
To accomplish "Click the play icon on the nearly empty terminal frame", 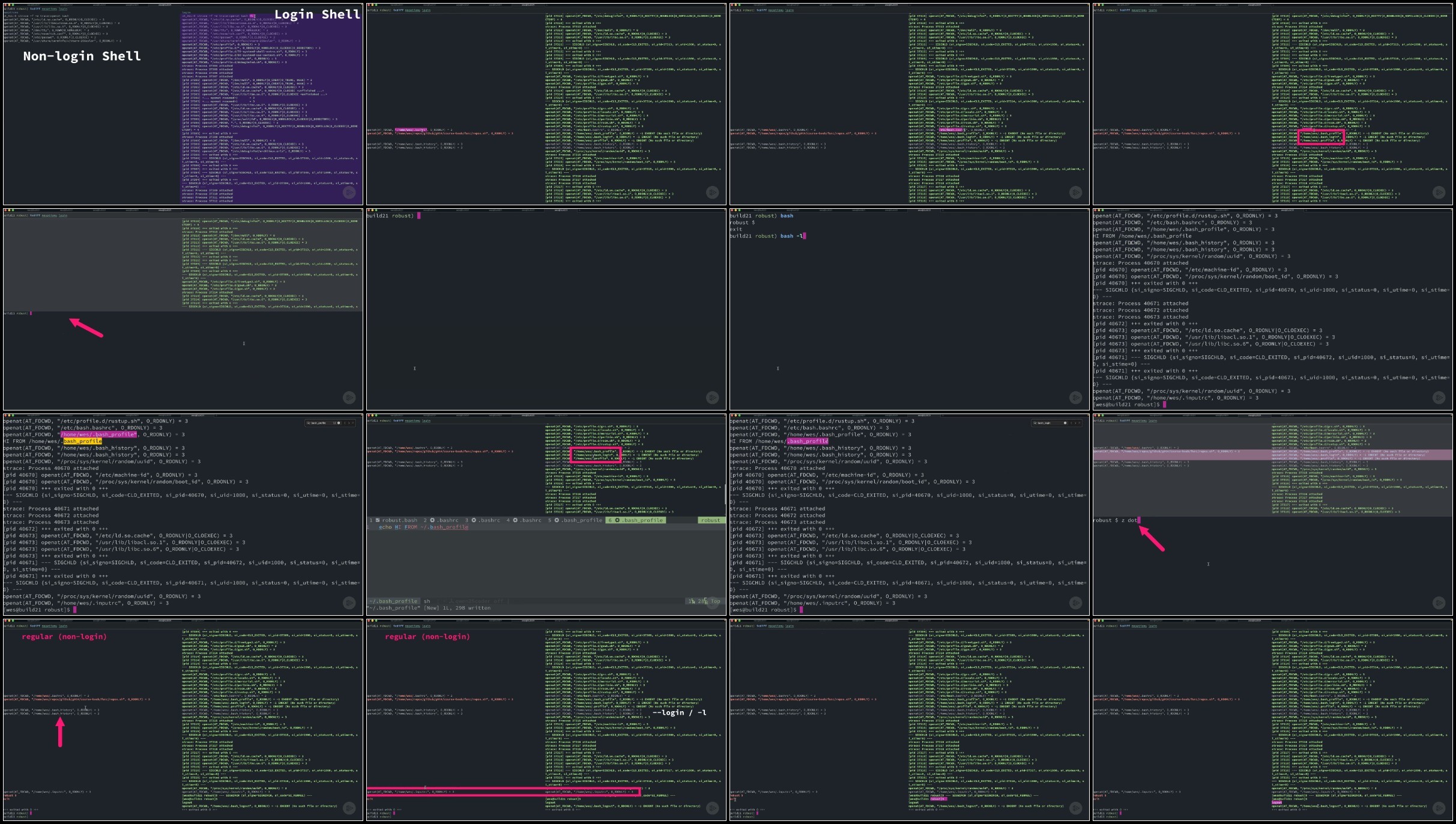I will pos(711,397).
